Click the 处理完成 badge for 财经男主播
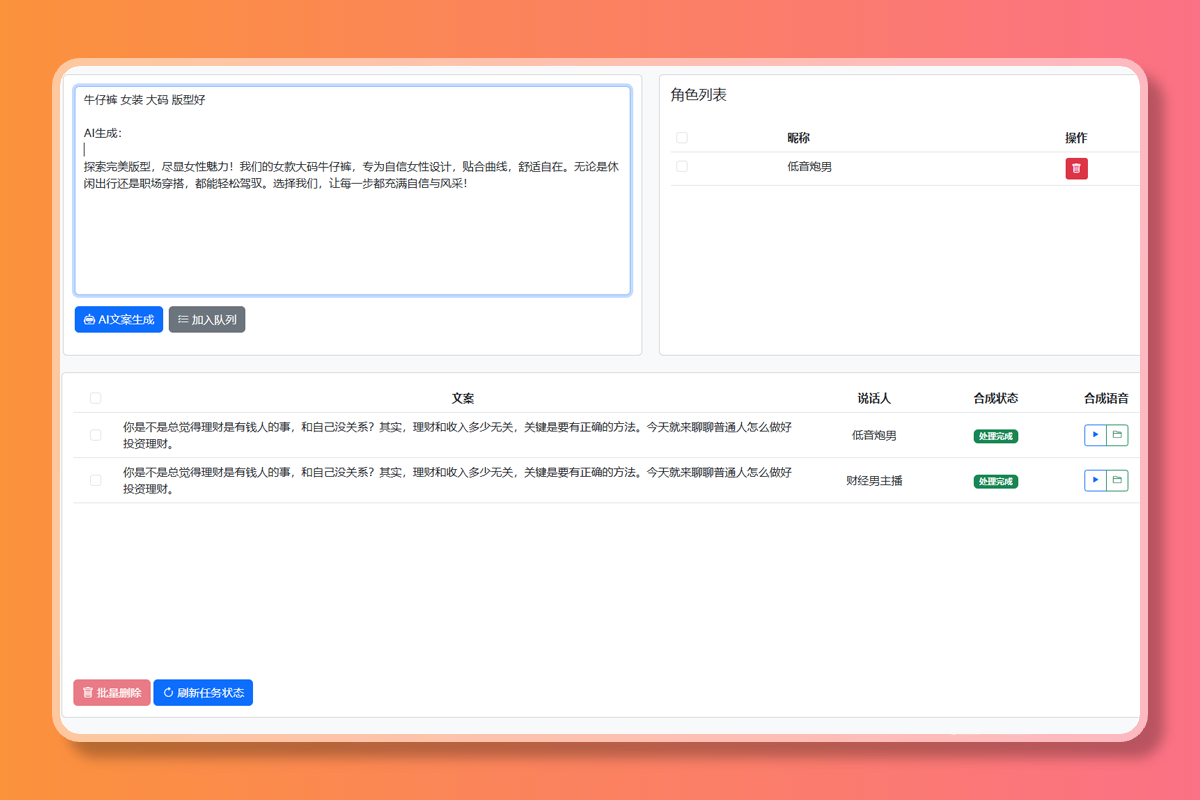 [995, 482]
